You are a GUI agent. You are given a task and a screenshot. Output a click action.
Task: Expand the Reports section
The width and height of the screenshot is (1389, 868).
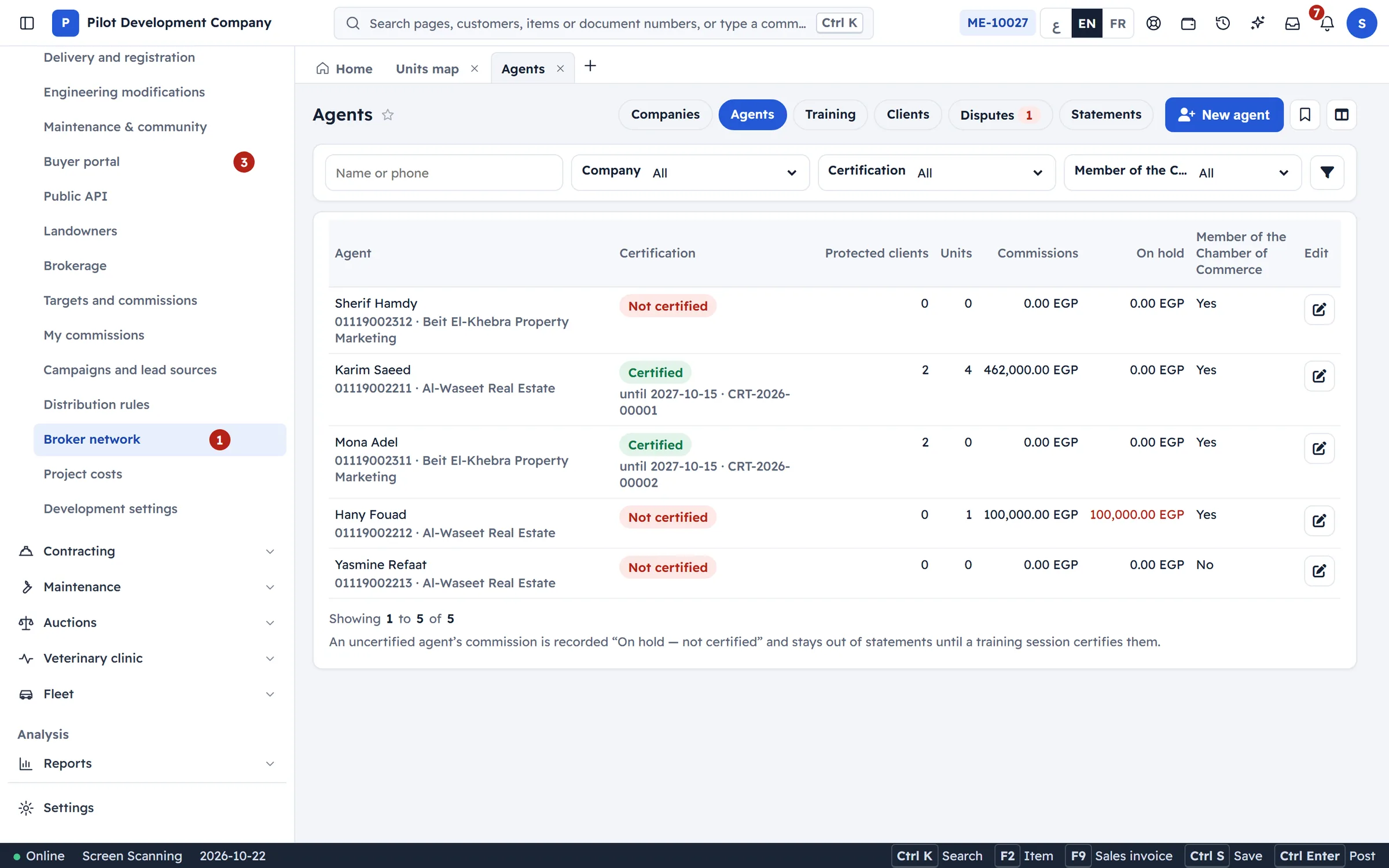click(147, 764)
